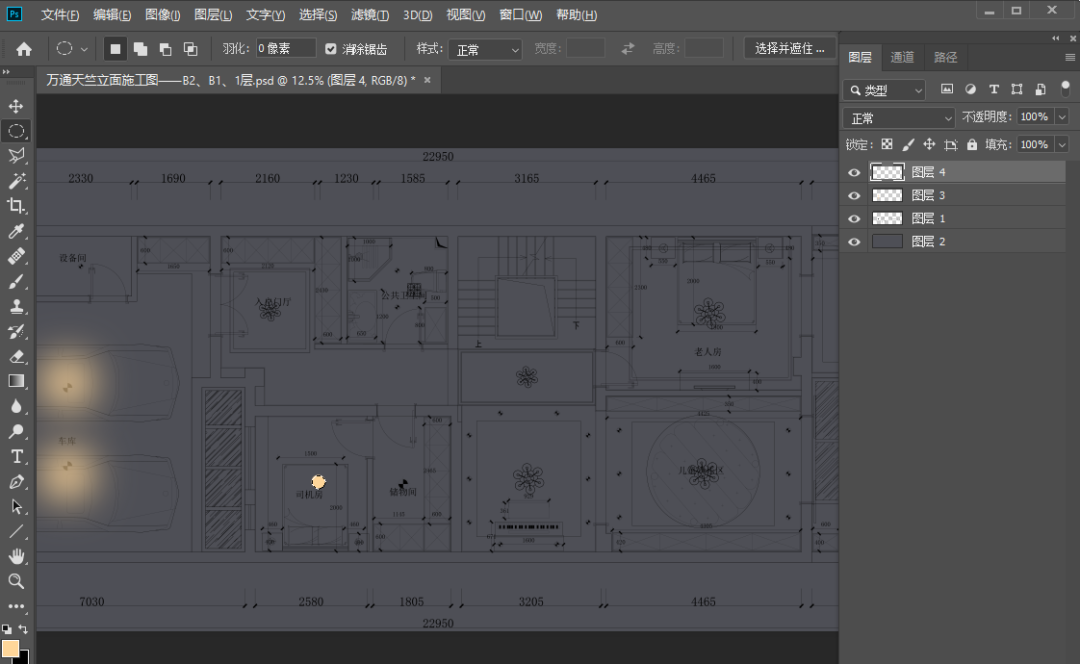Screen dimensions: 1080x664
Task: Open the tool preset picker dropdown
Action: pos(84,50)
